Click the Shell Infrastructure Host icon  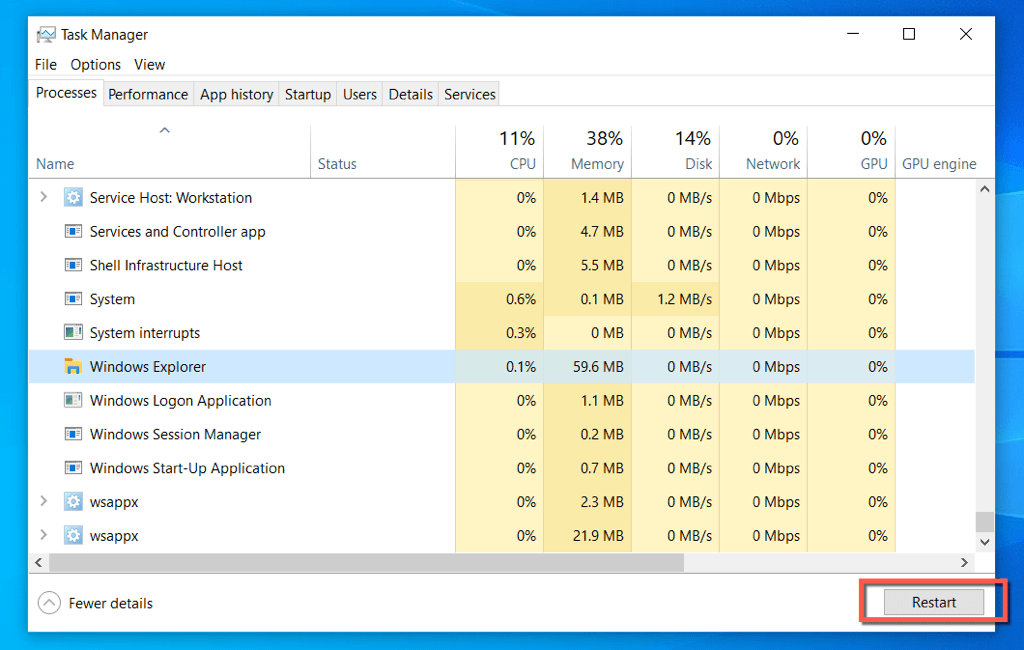pyautogui.click(x=73, y=266)
